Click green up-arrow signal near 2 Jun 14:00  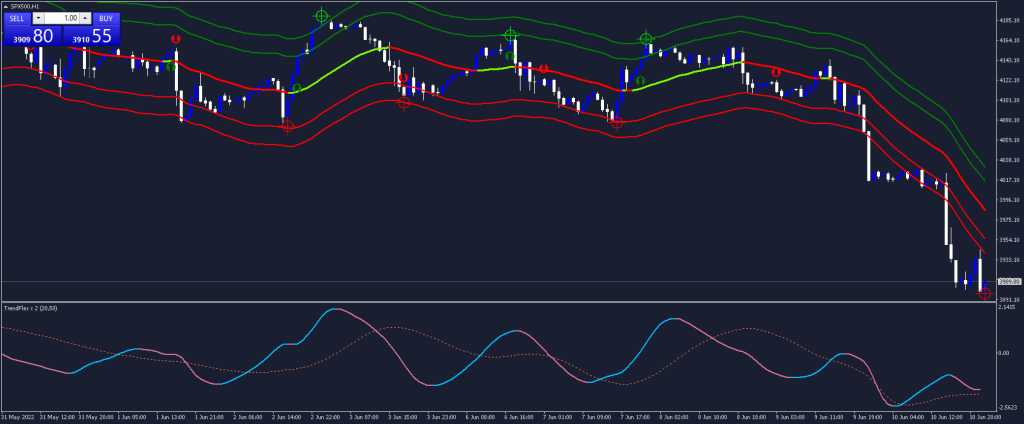(297, 89)
